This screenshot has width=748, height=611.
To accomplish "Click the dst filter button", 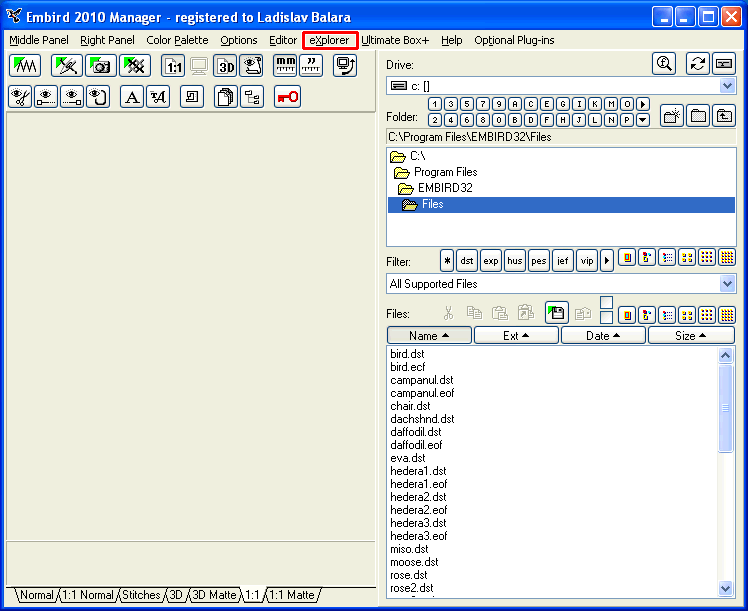I will pyautogui.click(x=467, y=261).
